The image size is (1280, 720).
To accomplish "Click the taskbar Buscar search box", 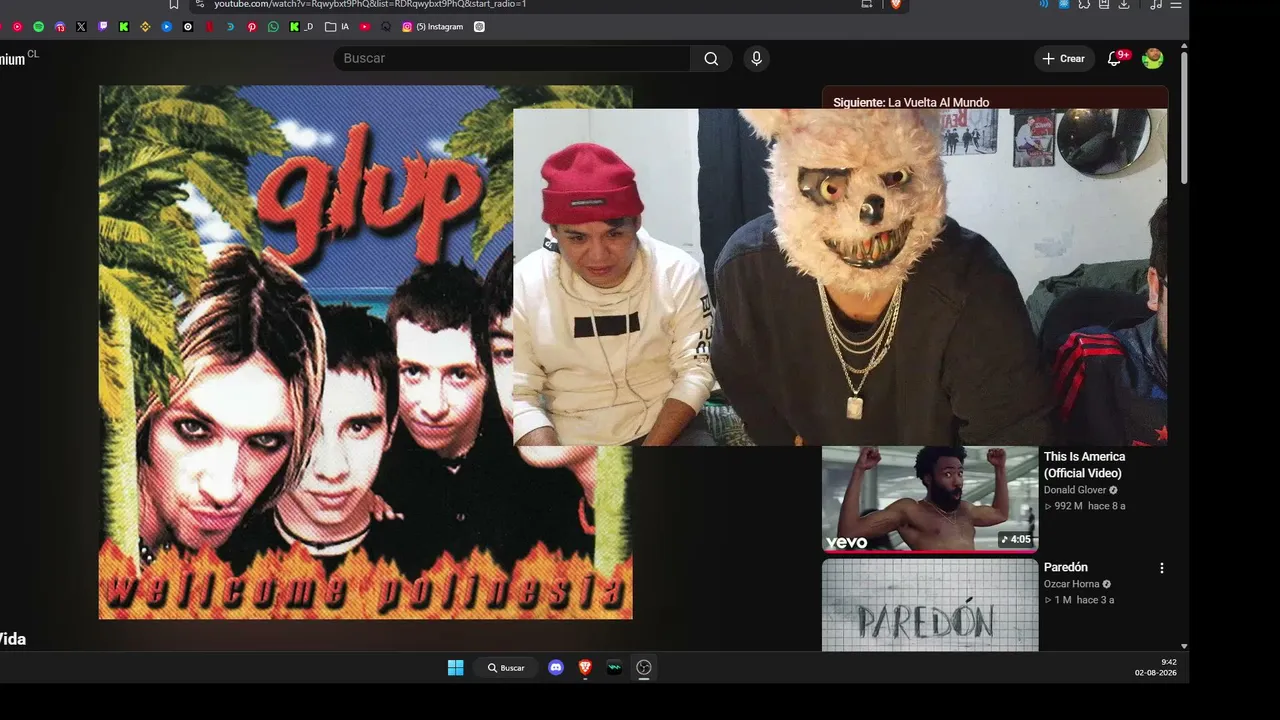I will click(x=506, y=668).
